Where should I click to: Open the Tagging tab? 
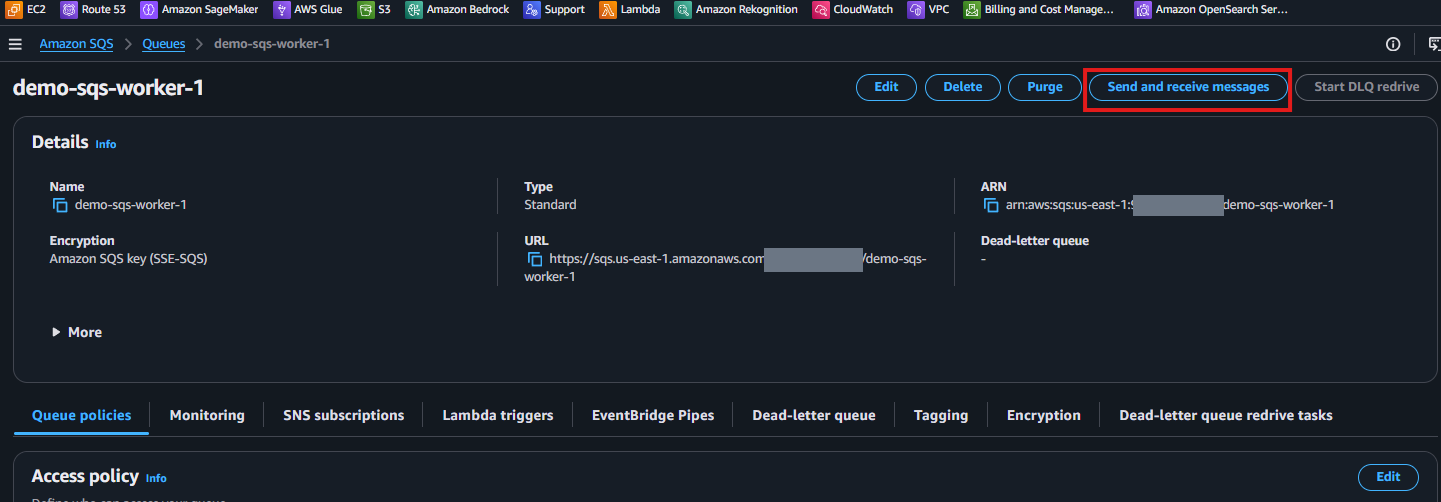pos(941,415)
